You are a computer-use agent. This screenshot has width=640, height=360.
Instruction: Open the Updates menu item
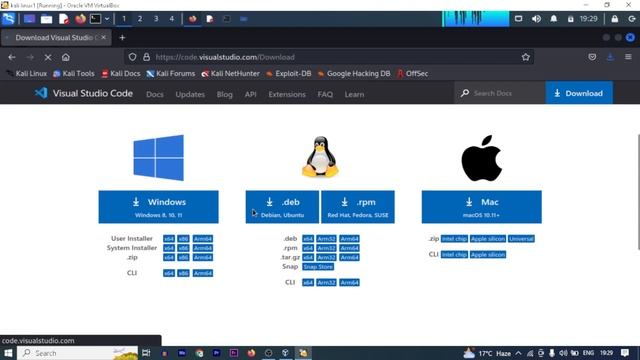(x=190, y=94)
